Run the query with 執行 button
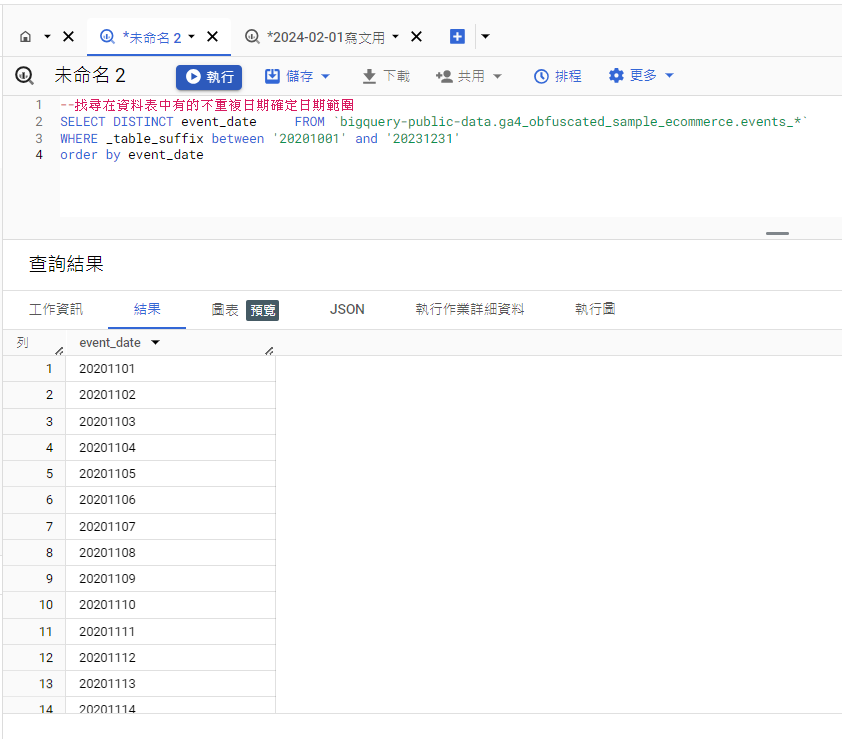This screenshot has height=739, width=842. click(209, 77)
